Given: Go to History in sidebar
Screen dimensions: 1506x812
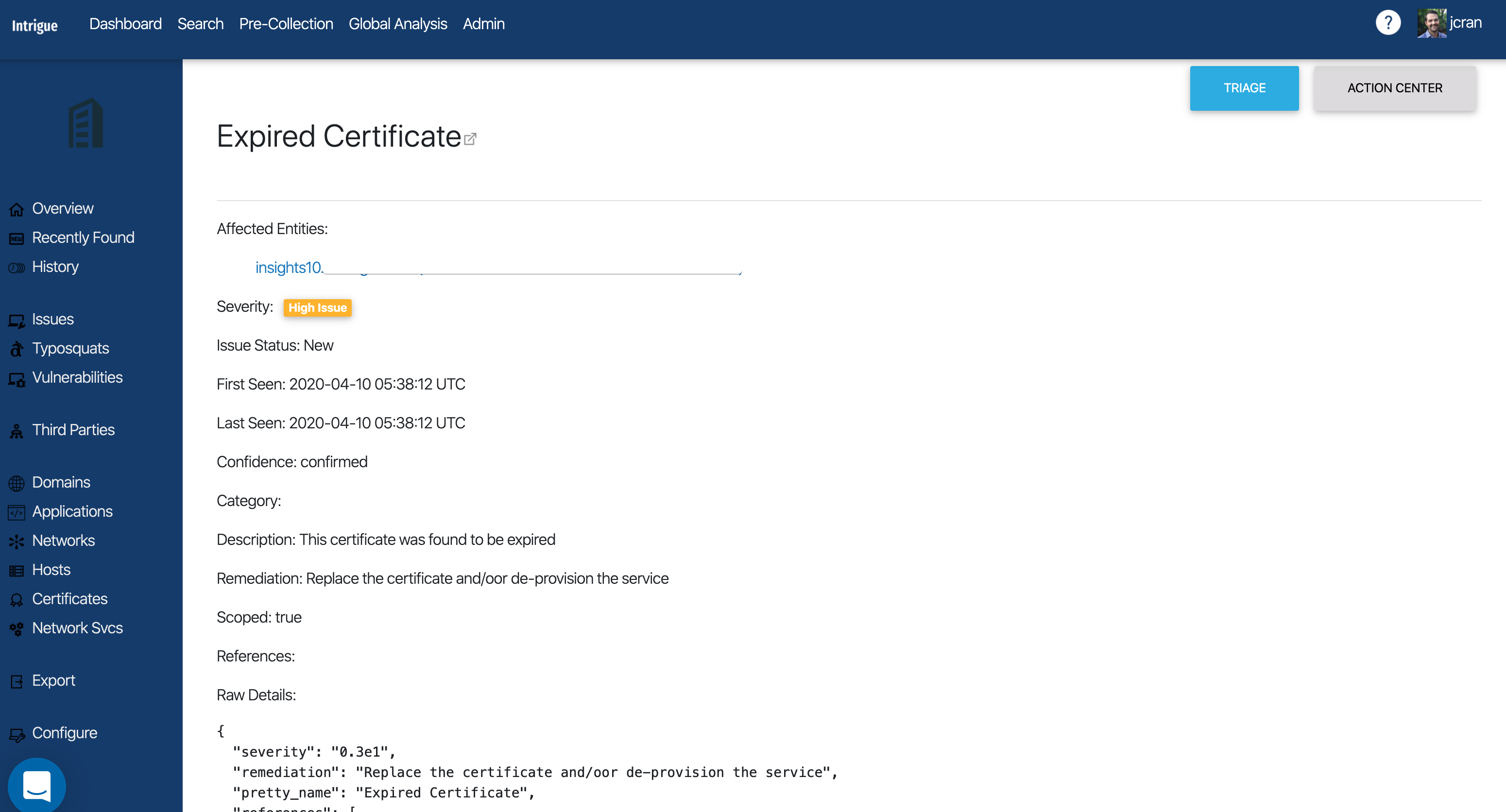Looking at the screenshot, I should [55, 267].
